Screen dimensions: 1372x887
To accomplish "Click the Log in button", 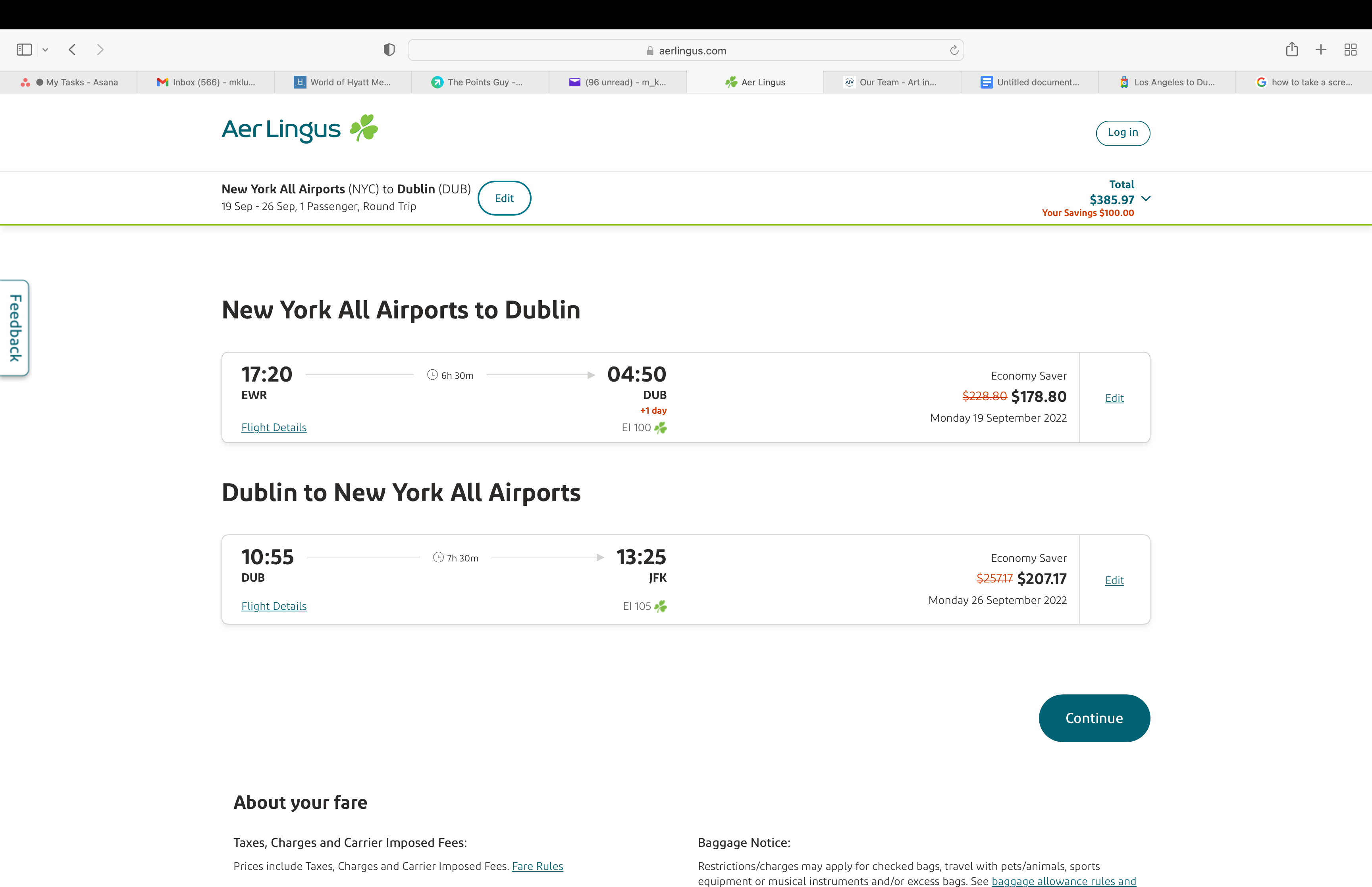I will pos(1122,133).
